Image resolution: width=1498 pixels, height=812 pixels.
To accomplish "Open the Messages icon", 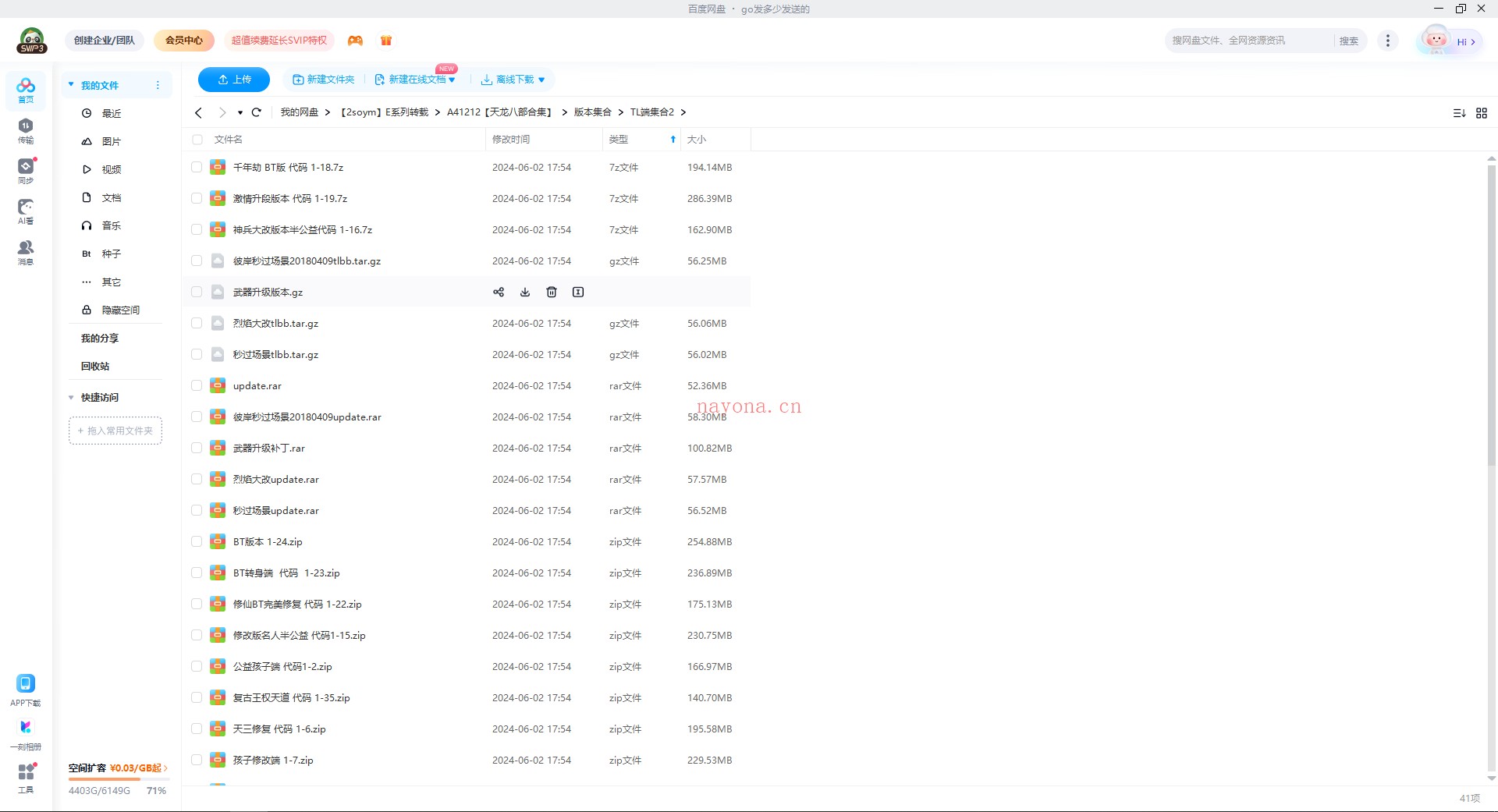I will pyautogui.click(x=26, y=252).
